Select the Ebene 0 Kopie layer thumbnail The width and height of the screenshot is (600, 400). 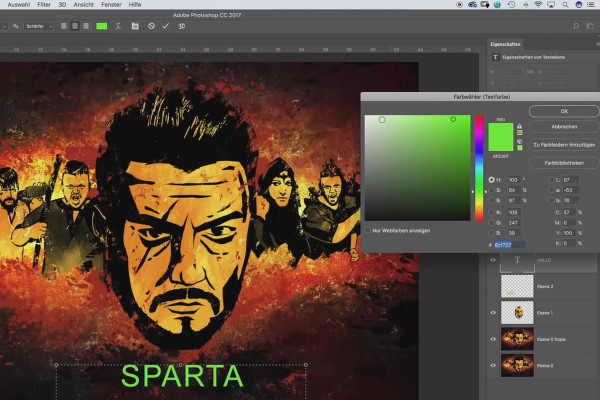click(x=517, y=339)
